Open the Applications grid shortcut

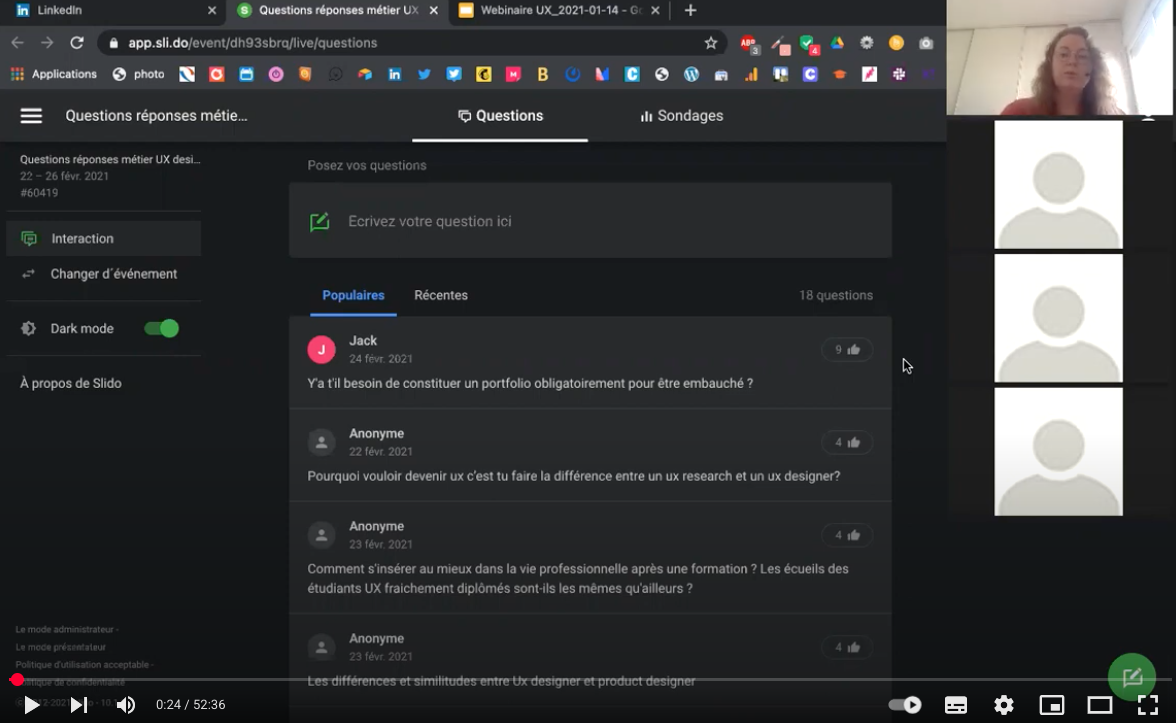[x=54, y=74]
